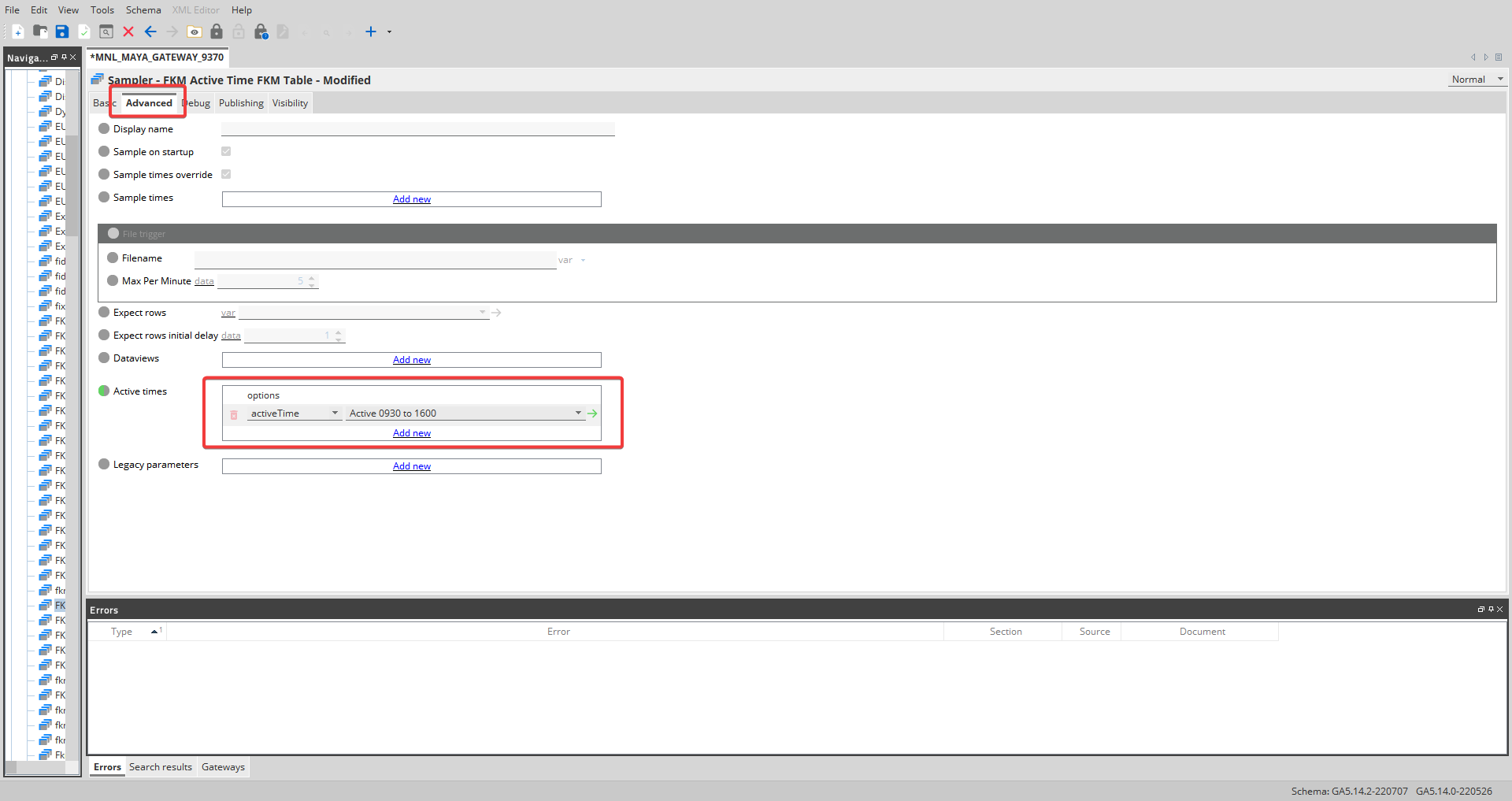Navigate back using the blue back arrow
Screen dimensions: 1512x801
(x=150, y=32)
